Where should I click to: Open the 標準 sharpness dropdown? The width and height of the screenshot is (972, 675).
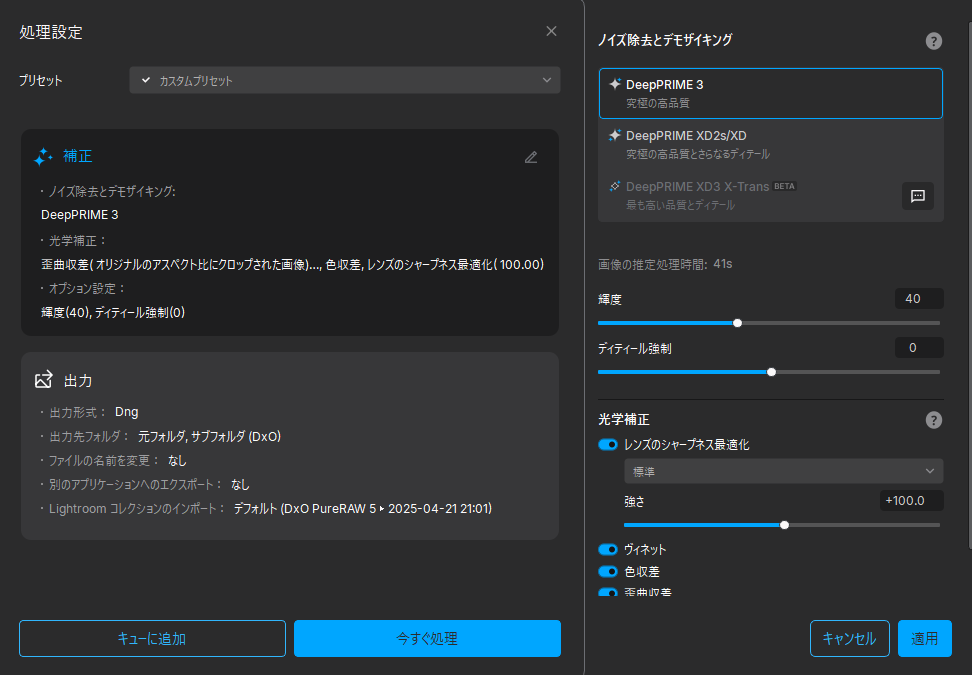784,472
